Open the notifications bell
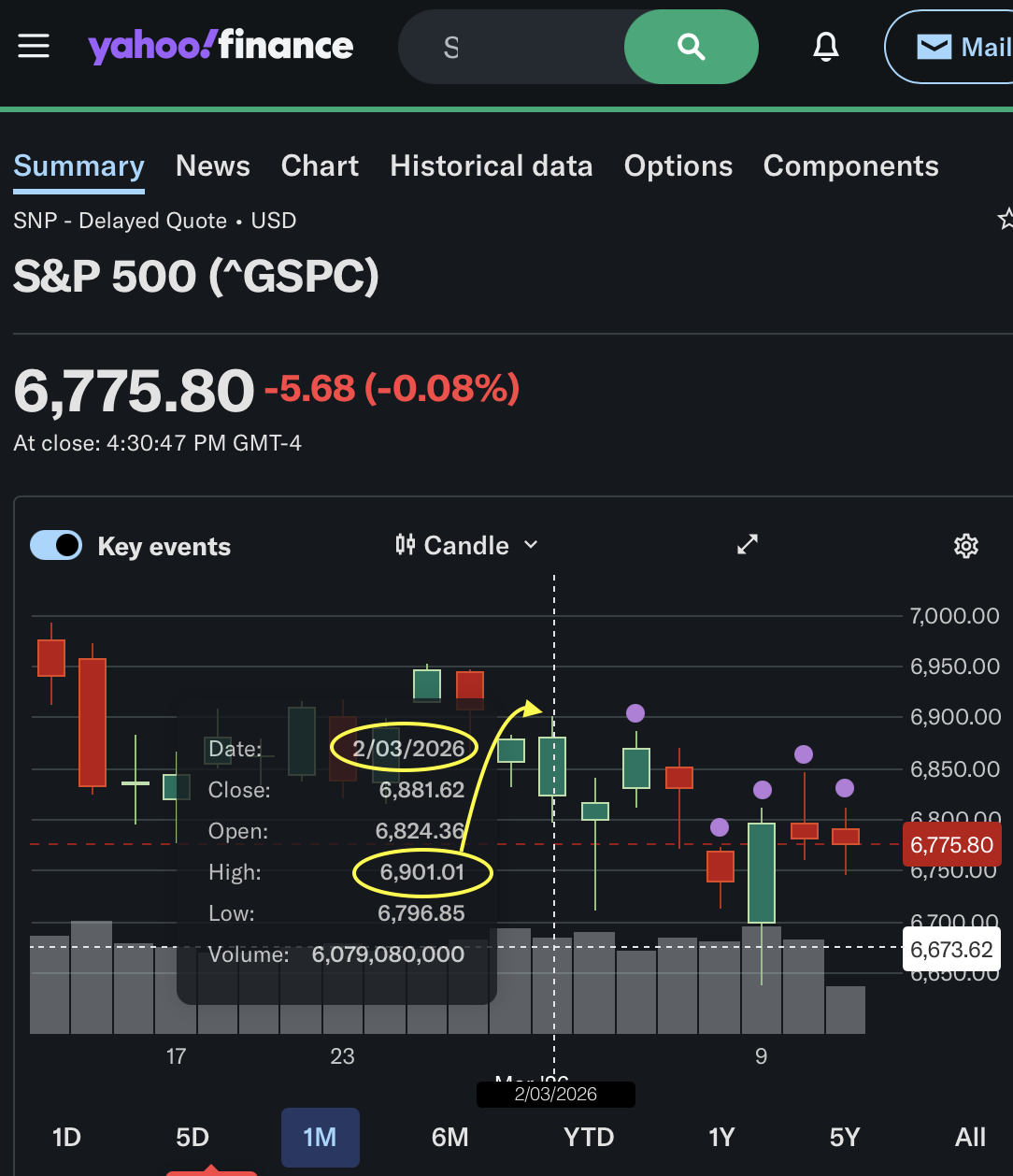Viewport: 1013px width, 1176px height. (825, 47)
